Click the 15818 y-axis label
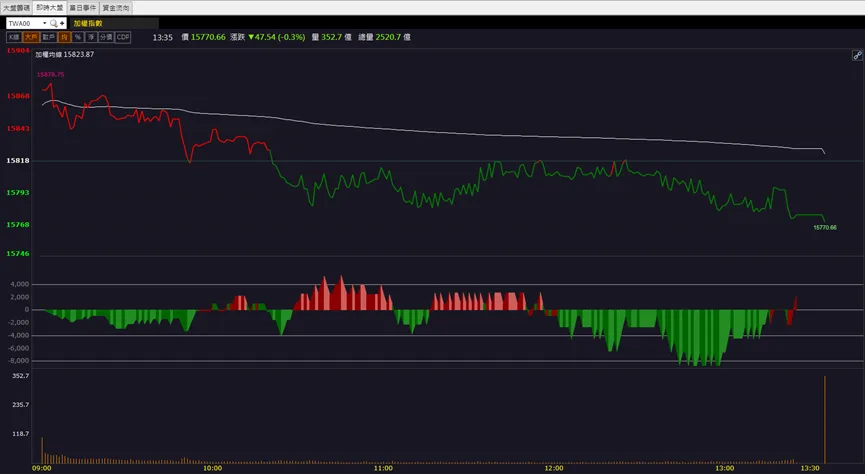This screenshot has height=474, width=865. coord(18,161)
